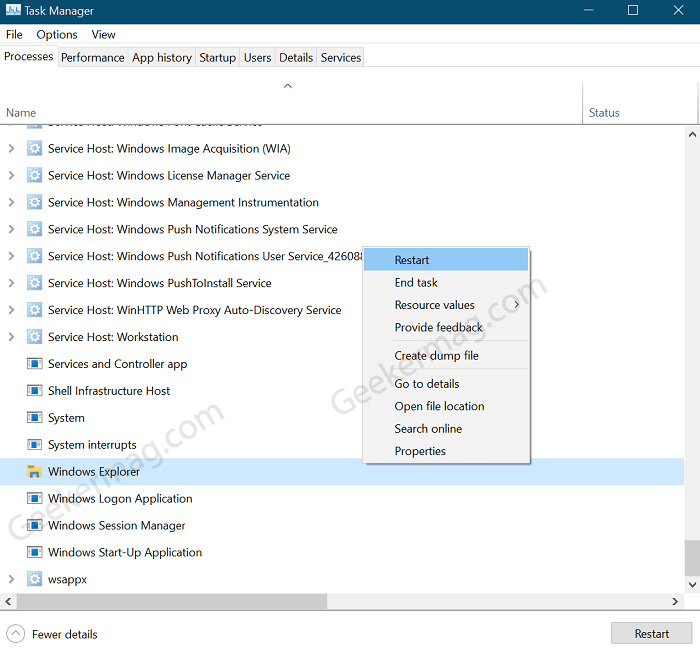This screenshot has height=657, width=700.
Task: Click the Shell Infrastructure Host icon
Action: [x=34, y=391]
